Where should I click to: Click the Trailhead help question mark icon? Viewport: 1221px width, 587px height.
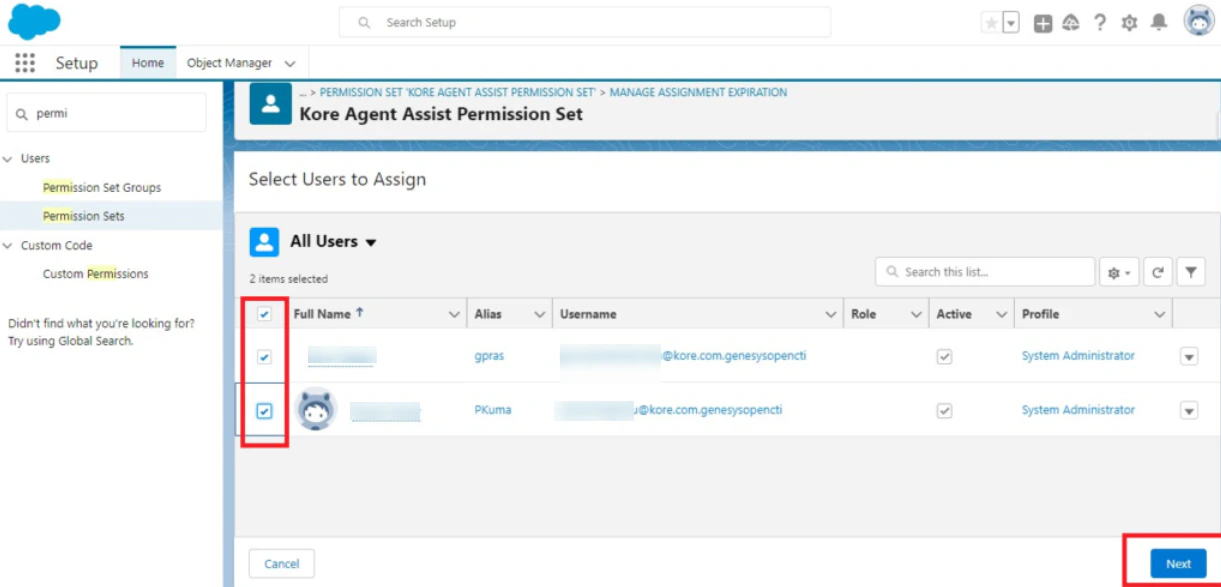click(x=1100, y=22)
